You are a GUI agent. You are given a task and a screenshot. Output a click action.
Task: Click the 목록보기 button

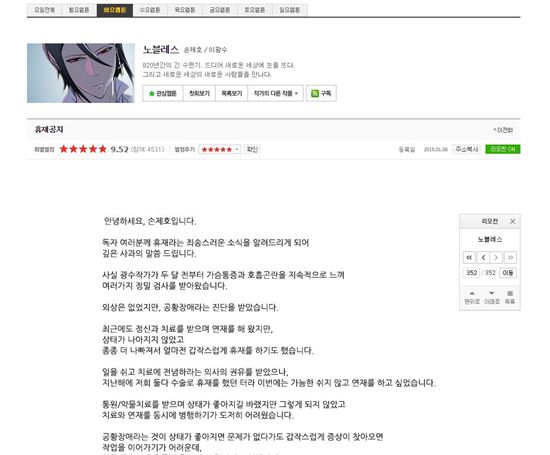click(232, 93)
